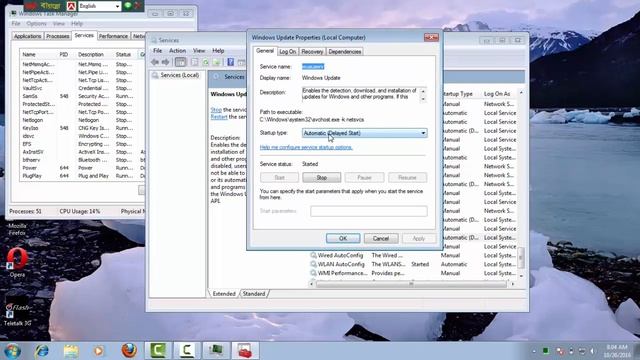The width and height of the screenshot is (640, 360).
Task: Switch to white Camtasia recorder taskbar button
Action: (187, 351)
